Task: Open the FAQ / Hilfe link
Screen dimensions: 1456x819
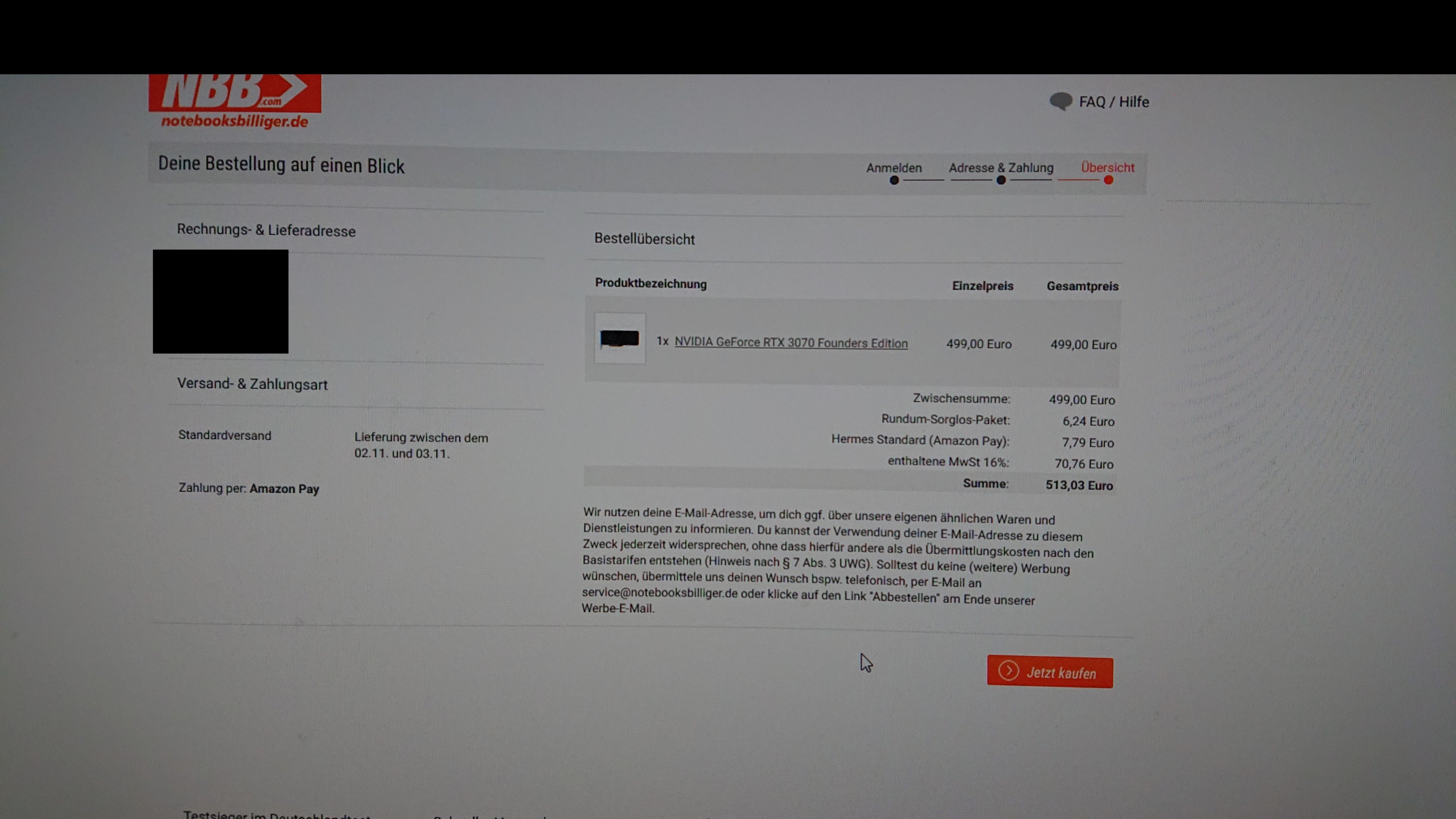Action: [1114, 102]
